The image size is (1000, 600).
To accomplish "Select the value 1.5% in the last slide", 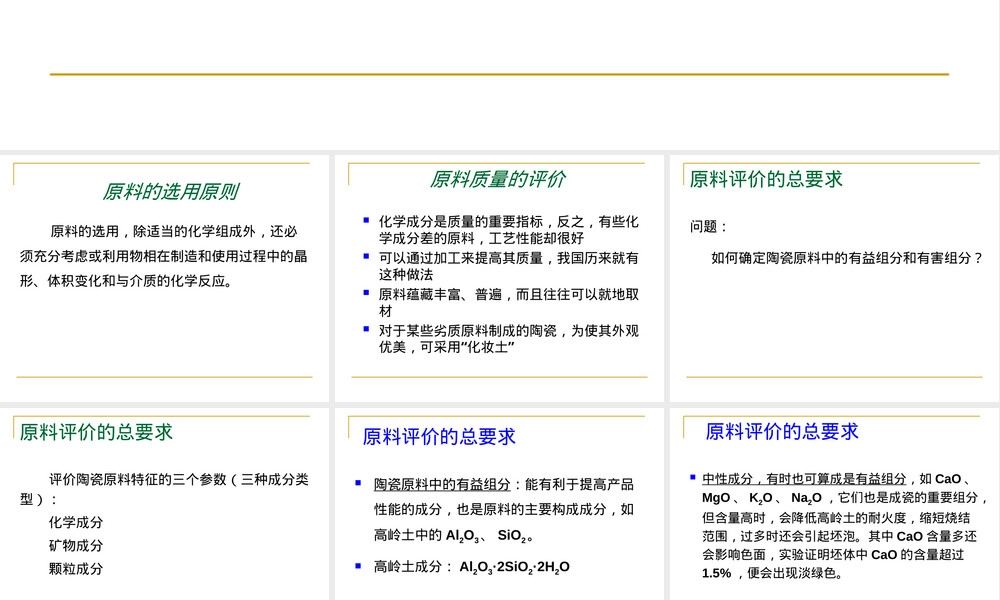I will pos(716,573).
